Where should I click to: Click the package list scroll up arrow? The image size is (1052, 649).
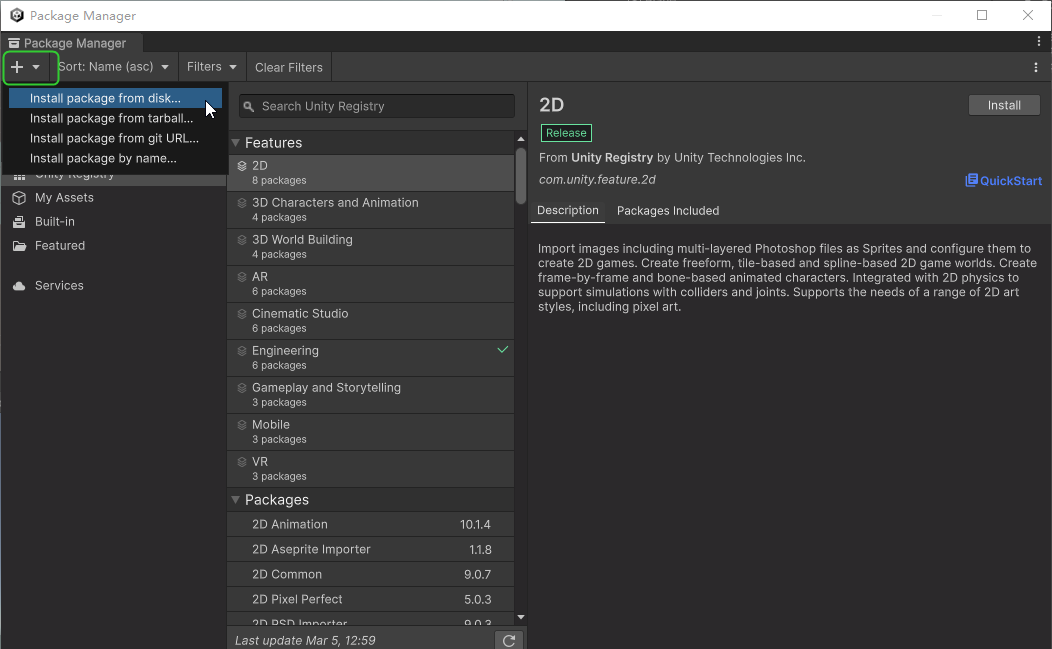pyautogui.click(x=521, y=139)
